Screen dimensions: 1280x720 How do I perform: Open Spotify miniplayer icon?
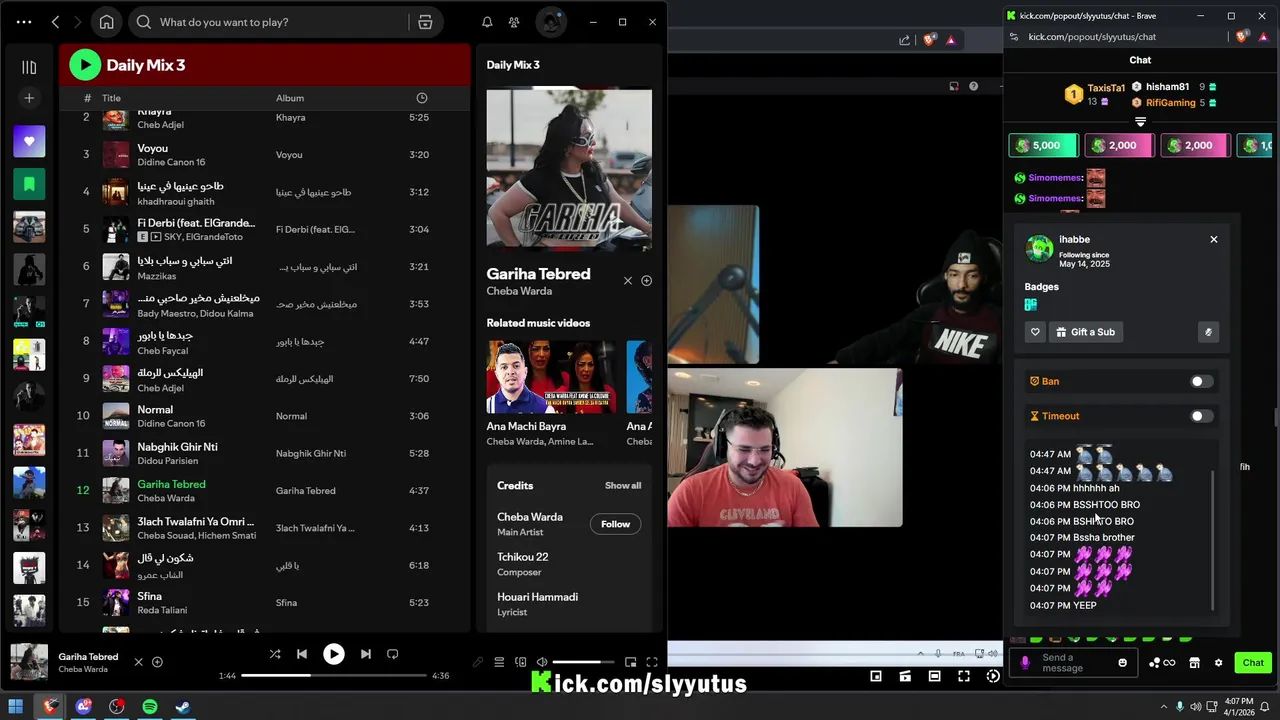point(631,662)
